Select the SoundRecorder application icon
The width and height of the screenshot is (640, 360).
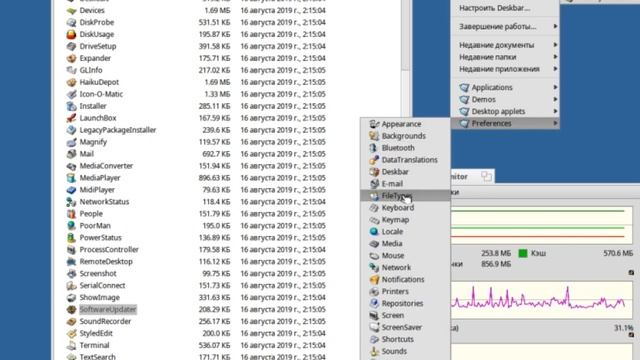click(71, 322)
